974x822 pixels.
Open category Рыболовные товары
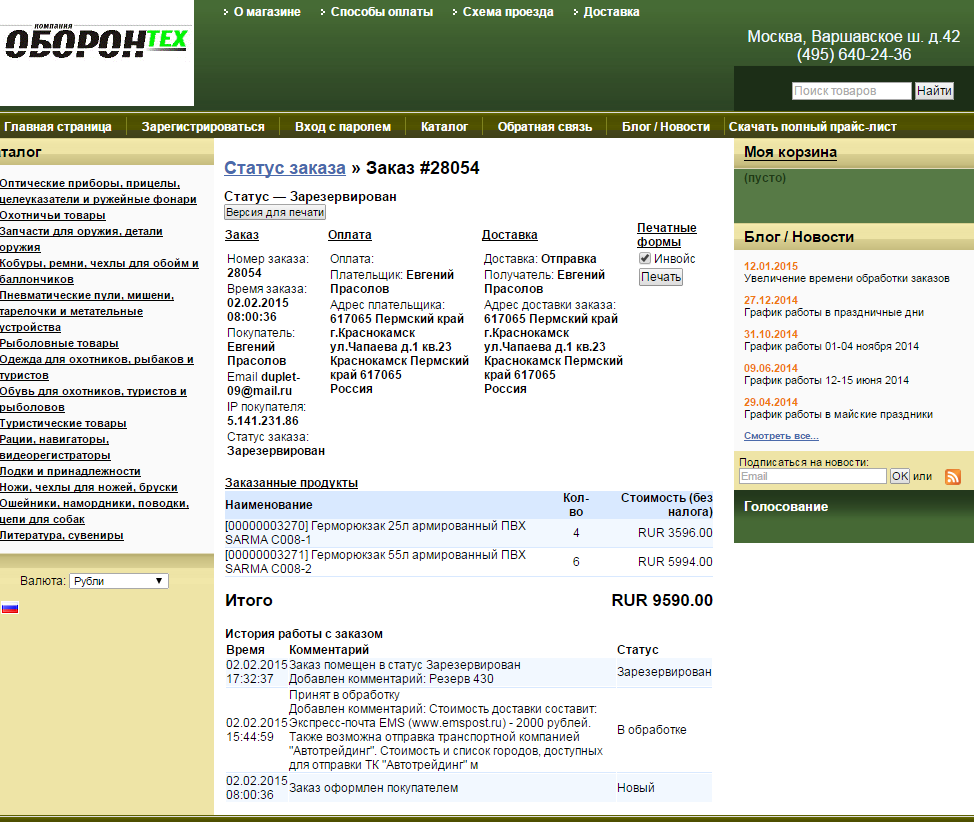pyautogui.click(x=59, y=344)
